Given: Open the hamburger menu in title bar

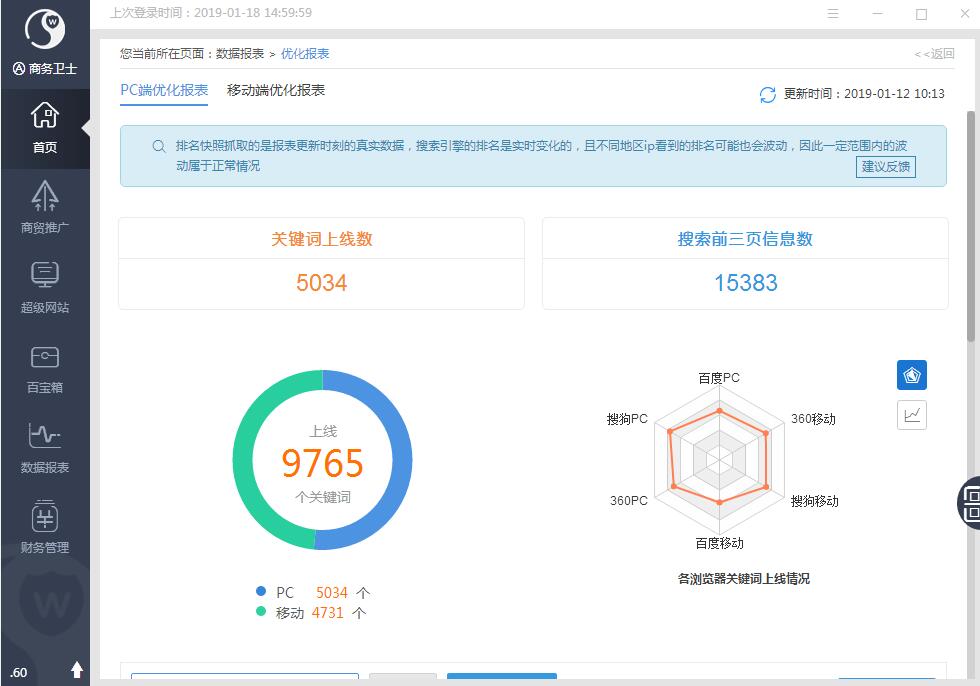Looking at the screenshot, I should [833, 14].
